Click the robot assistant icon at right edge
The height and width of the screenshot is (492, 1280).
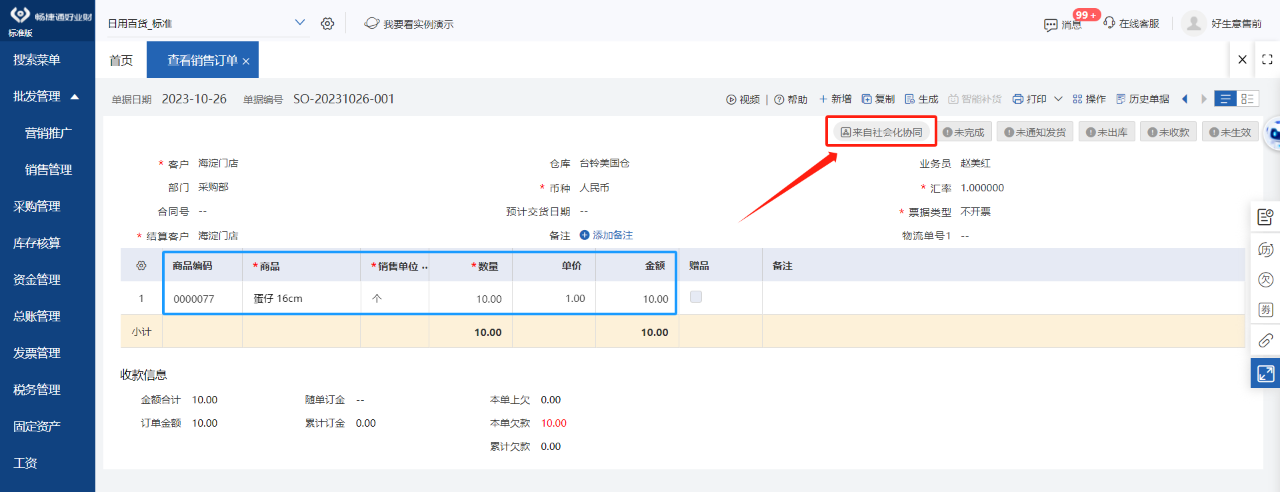point(1273,132)
